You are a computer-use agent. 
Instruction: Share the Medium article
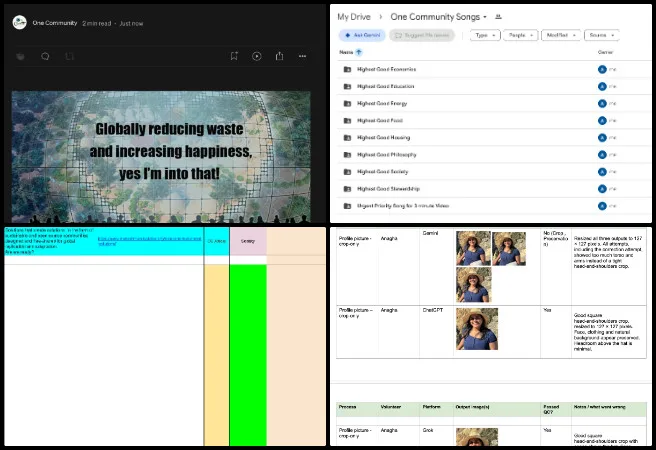(x=279, y=56)
